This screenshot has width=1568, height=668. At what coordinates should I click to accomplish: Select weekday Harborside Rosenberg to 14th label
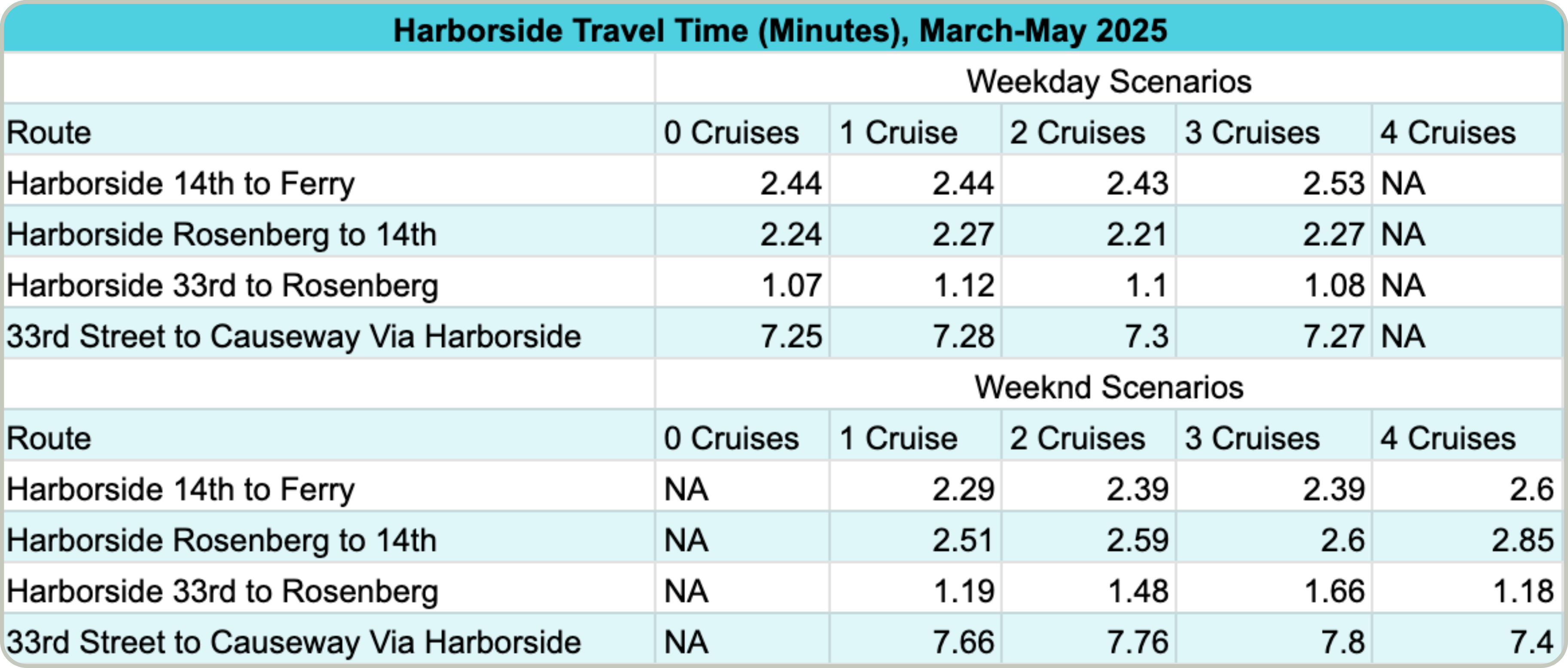click(222, 234)
